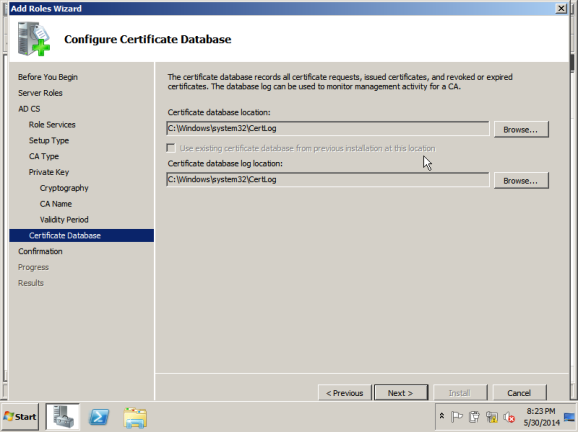578x432 pixels.
Task: Launch PowerShell from the taskbar
Action: [x=99, y=417]
